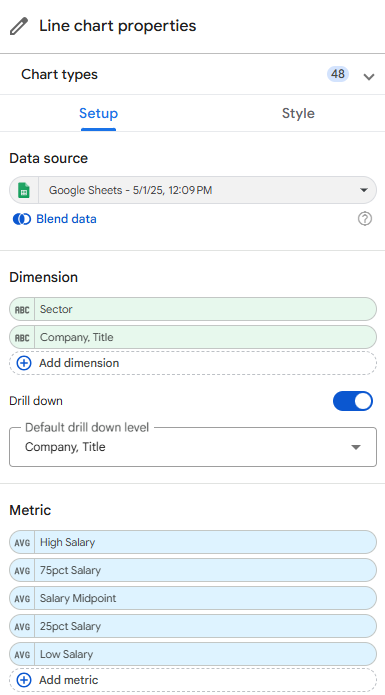Click AVG aggregation icon for Salary Midpoint
The width and height of the screenshot is (385, 695).
click(22, 598)
